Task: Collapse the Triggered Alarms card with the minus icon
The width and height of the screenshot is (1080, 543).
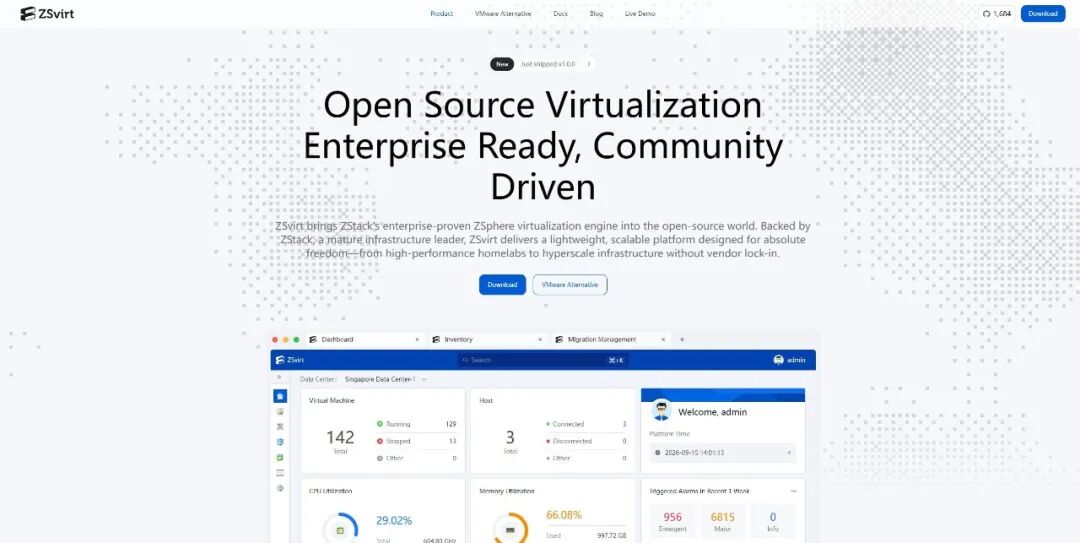Action: point(793,491)
